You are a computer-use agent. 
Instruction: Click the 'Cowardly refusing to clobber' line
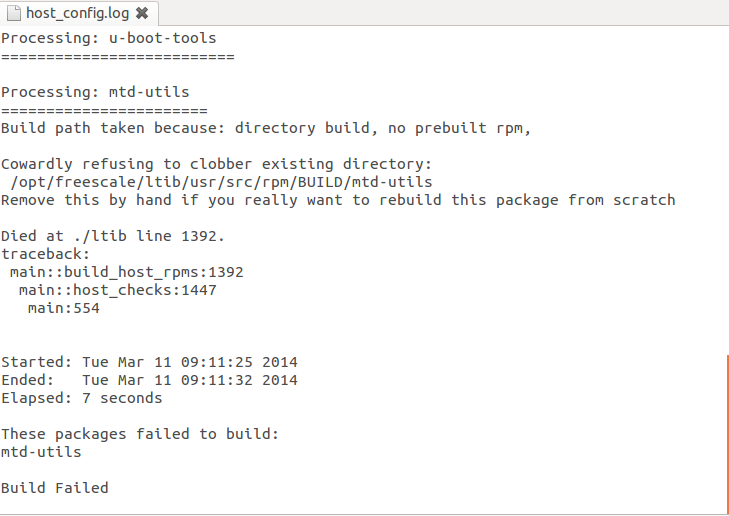[x=217, y=164]
